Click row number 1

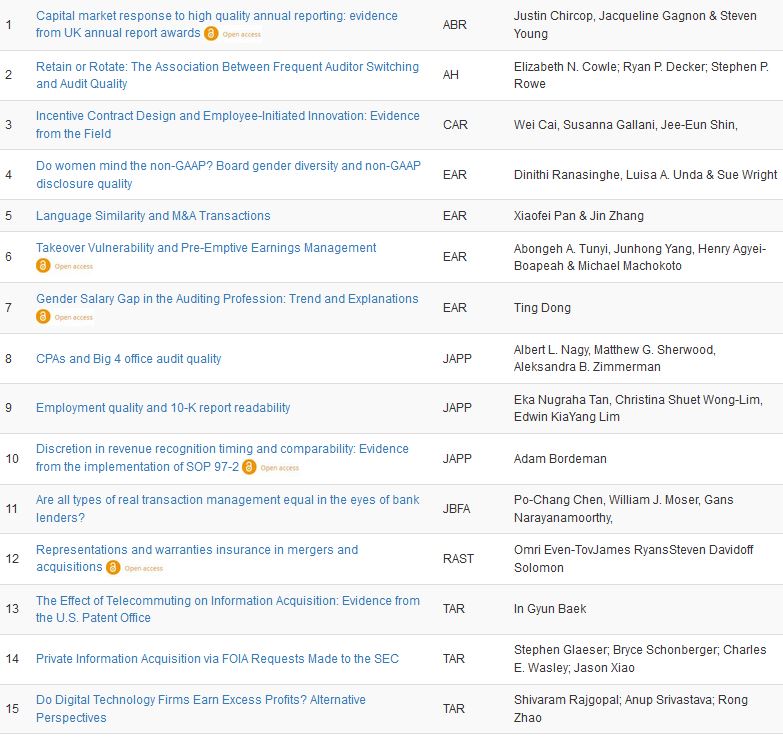[x=8, y=24]
